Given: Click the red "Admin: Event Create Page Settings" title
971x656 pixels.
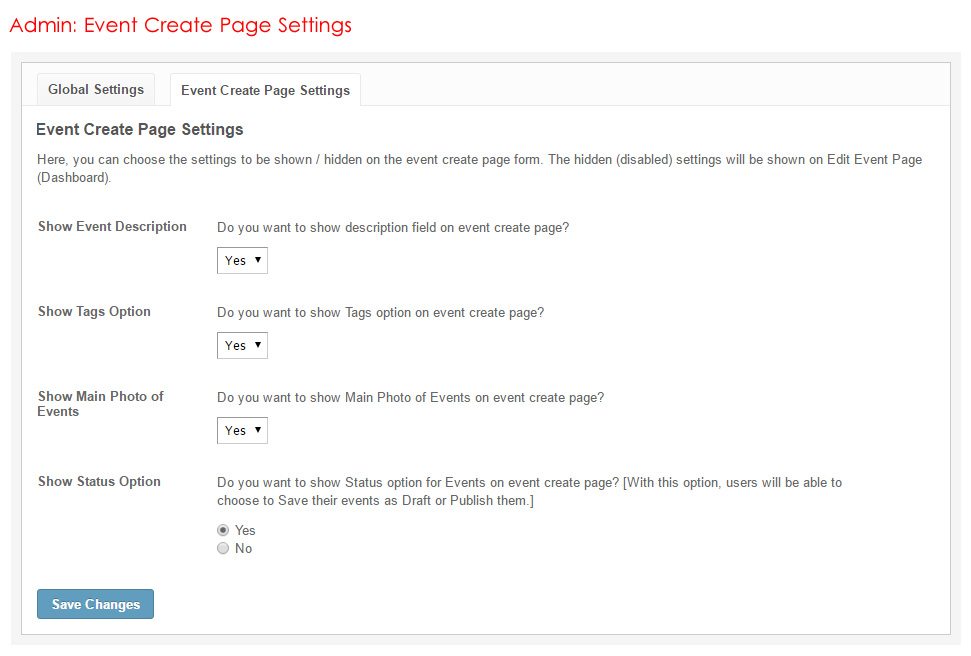Looking at the screenshot, I should (181, 25).
